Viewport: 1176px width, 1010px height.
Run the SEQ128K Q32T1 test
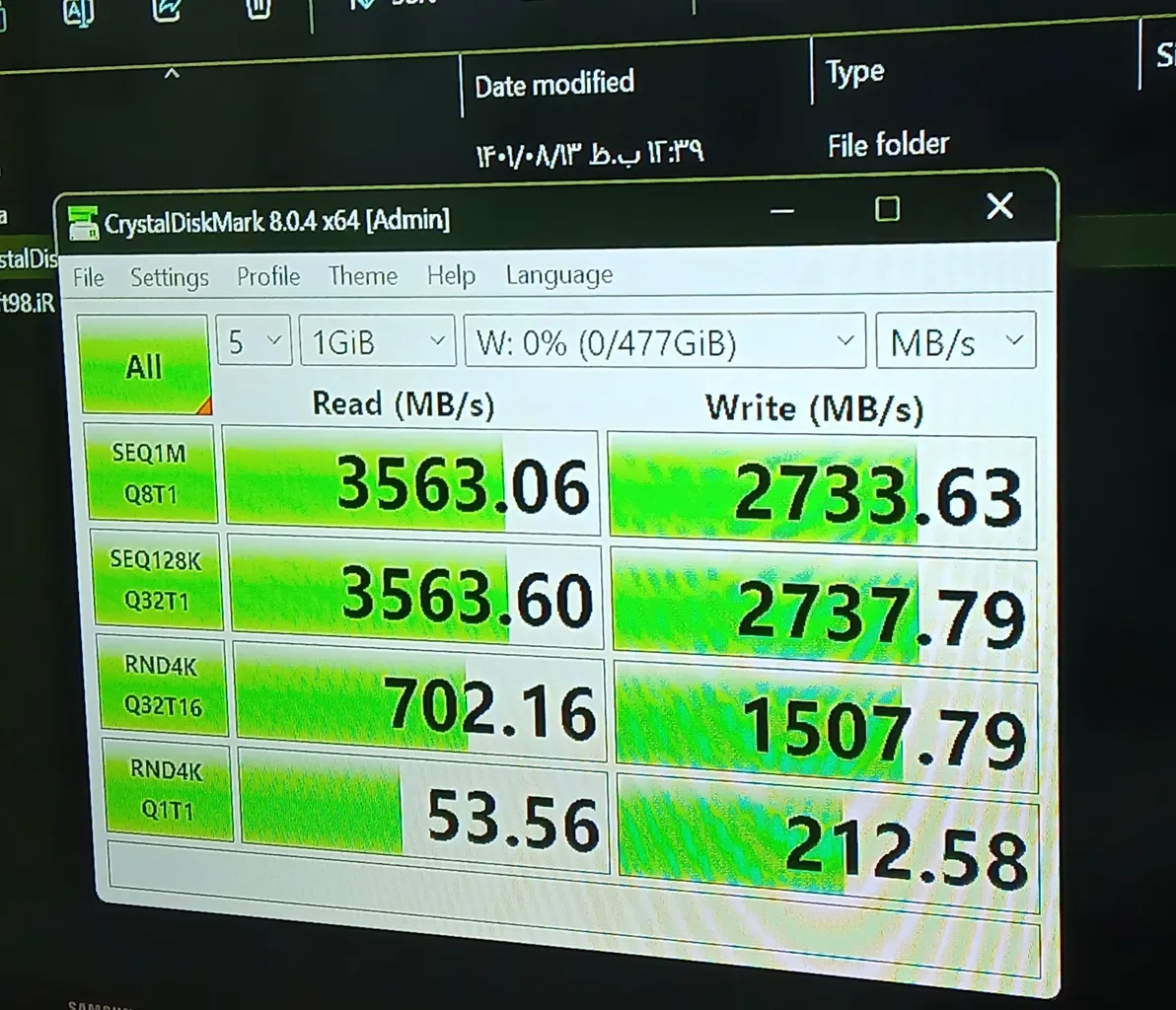pos(156,580)
